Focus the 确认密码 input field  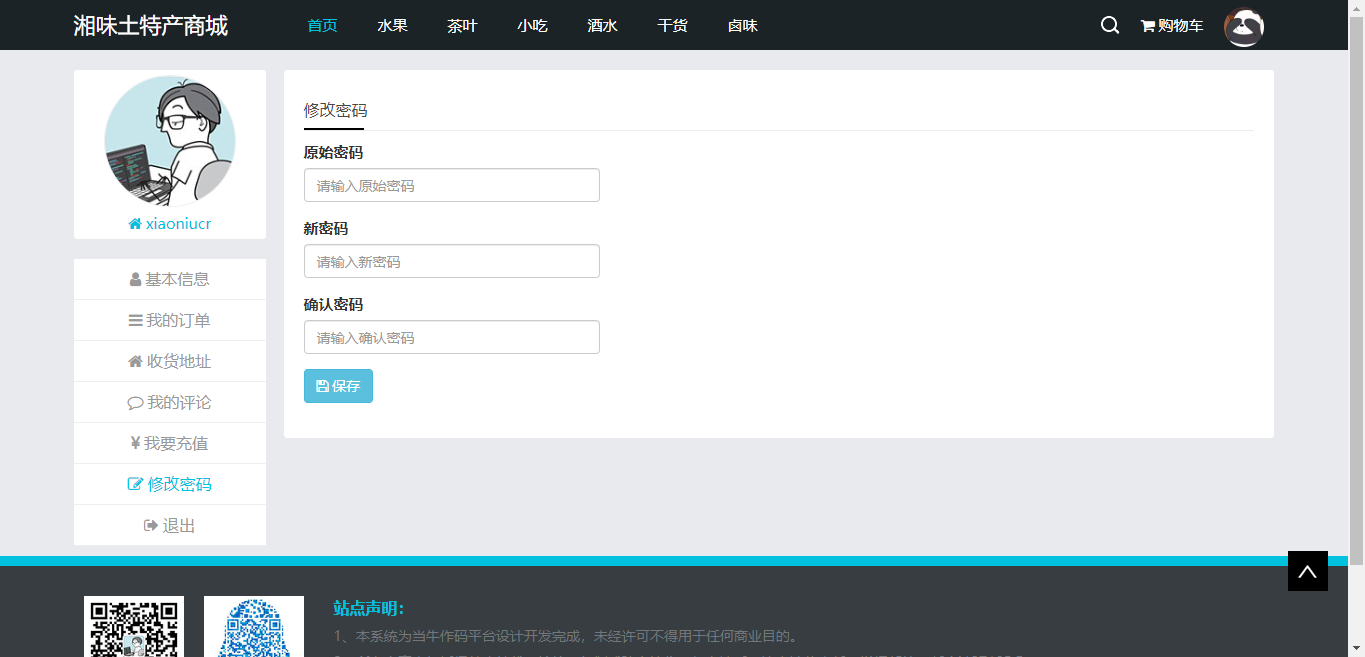pyautogui.click(x=452, y=337)
